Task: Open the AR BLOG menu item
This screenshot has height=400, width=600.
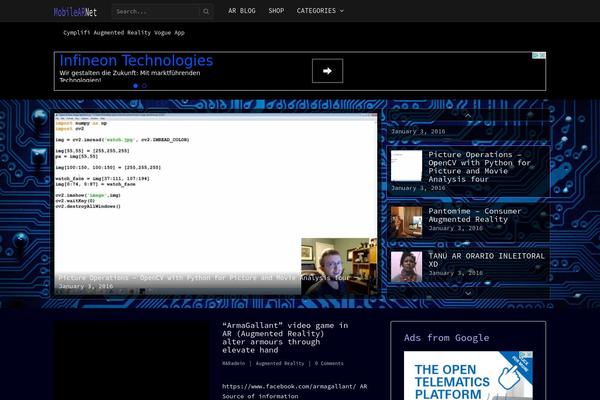Action: pos(242,11)
